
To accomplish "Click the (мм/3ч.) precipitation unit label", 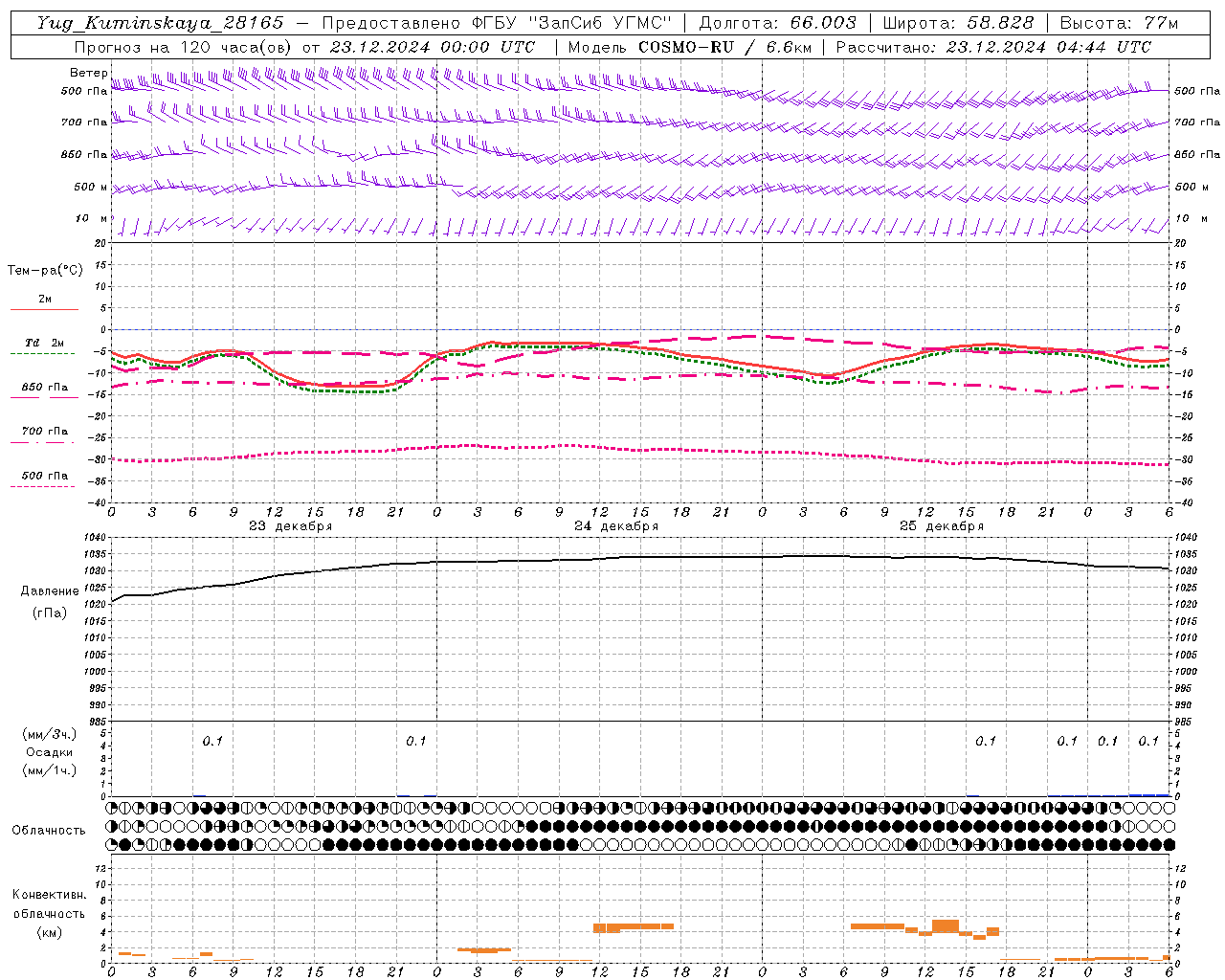I will tap(50, 734).
